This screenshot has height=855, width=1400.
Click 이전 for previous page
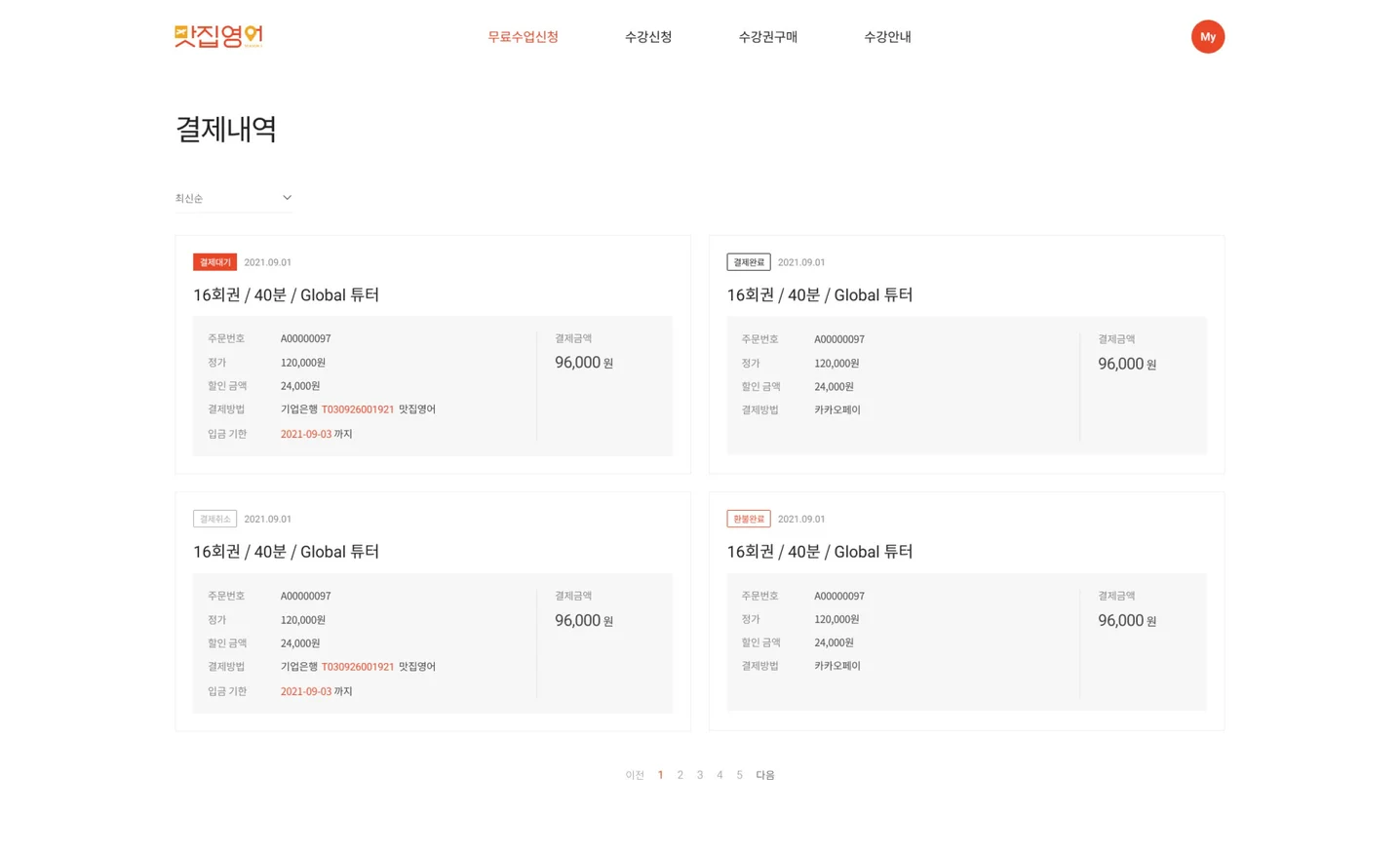[x=635, y=775]
